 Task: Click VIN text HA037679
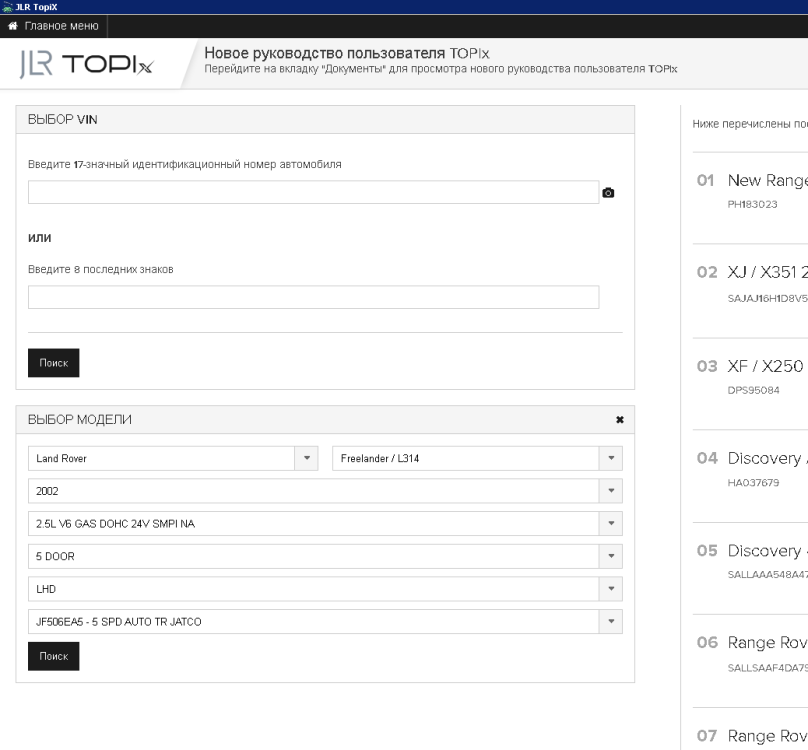pos(753,483)
